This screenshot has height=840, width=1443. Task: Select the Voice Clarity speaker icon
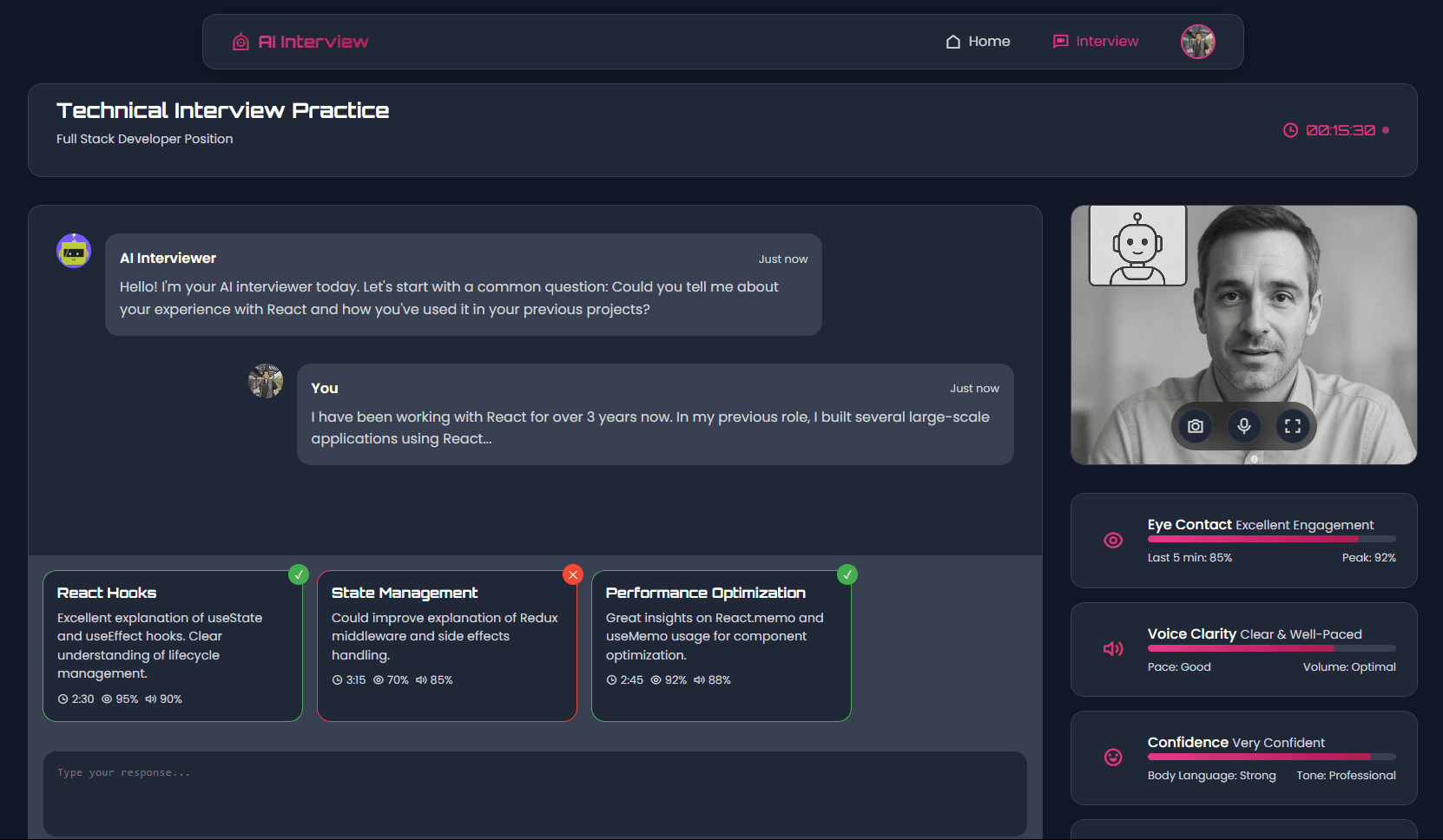point(1113,648)
